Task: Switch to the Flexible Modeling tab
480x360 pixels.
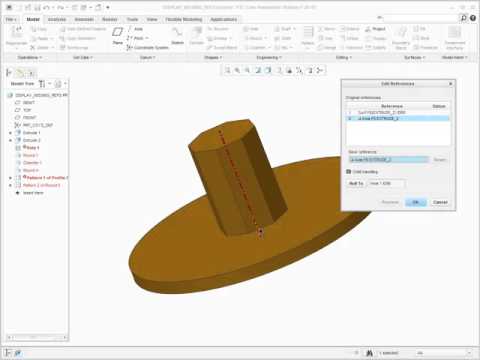Action: [x=184, y=19]
